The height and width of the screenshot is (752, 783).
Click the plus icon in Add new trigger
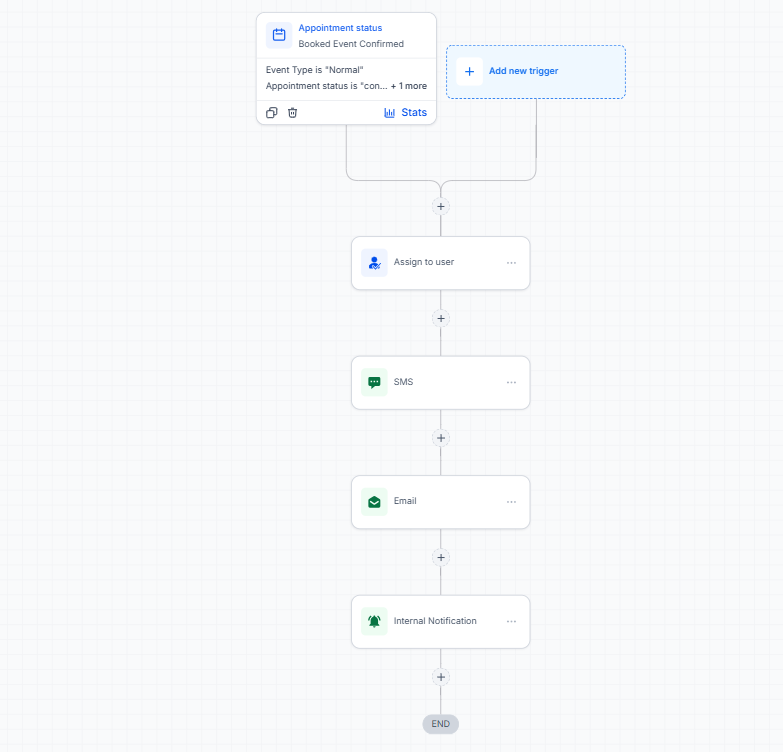point(469,71)
